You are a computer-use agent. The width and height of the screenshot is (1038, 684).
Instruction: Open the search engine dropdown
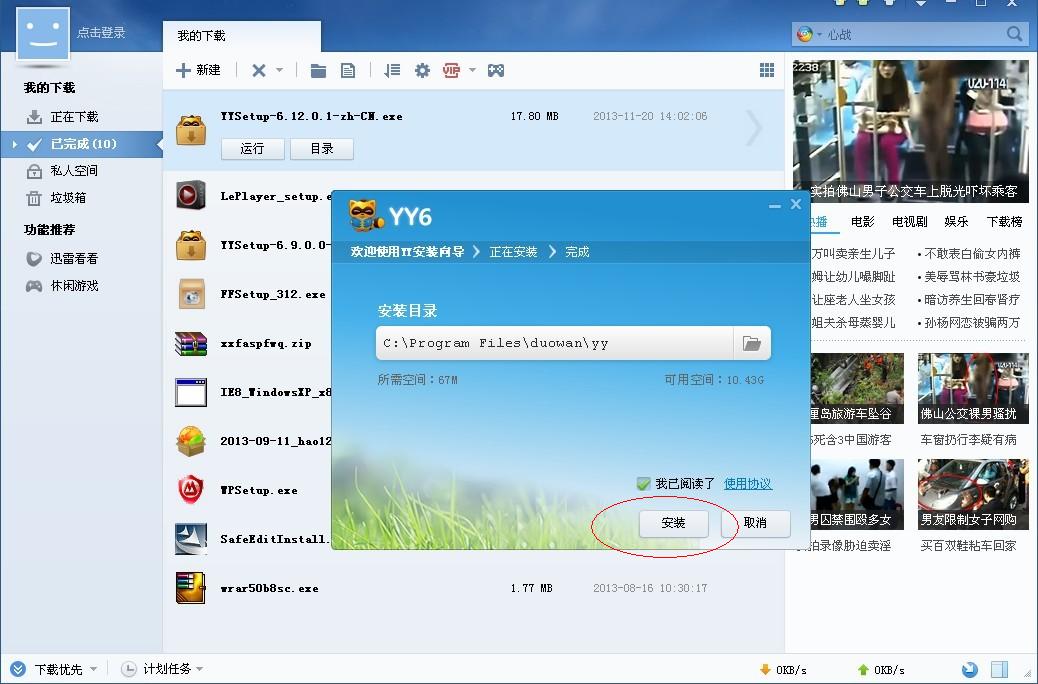coord(820,34)
